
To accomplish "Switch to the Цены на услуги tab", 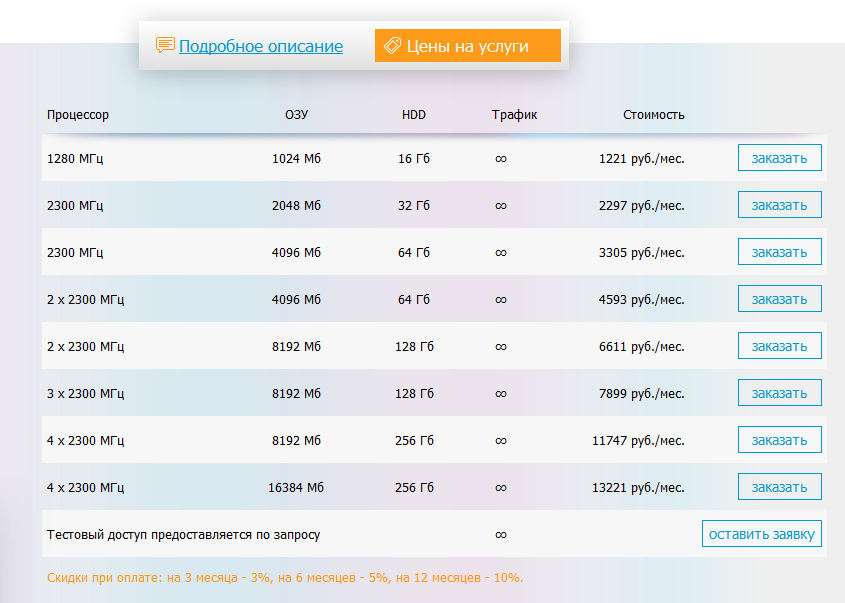I will [x=467, y=46].
